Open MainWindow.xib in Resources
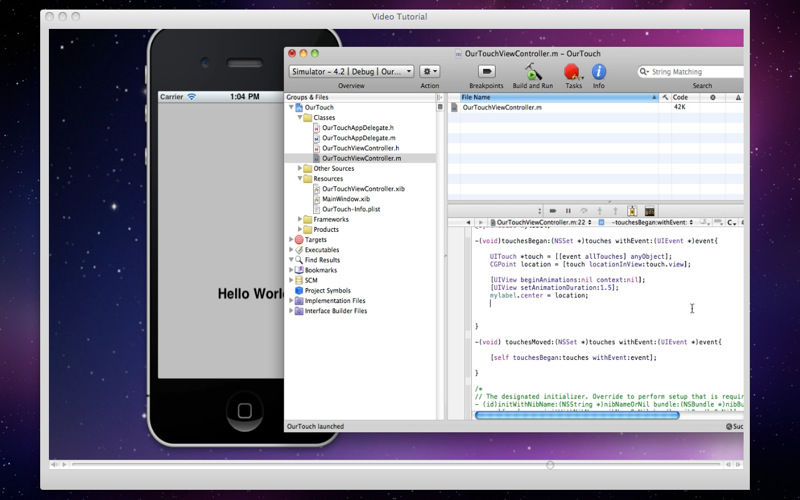 (x=346, y=199)
